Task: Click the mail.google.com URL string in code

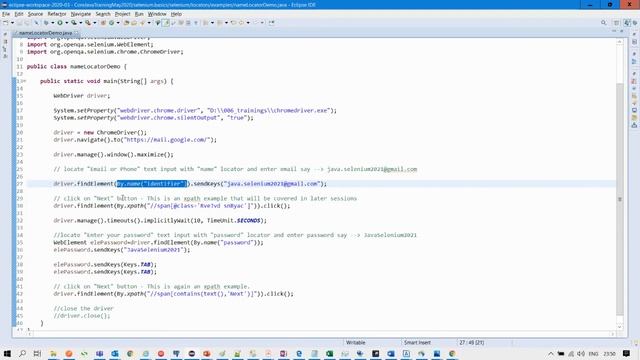Action: click(x=167, y=140)
